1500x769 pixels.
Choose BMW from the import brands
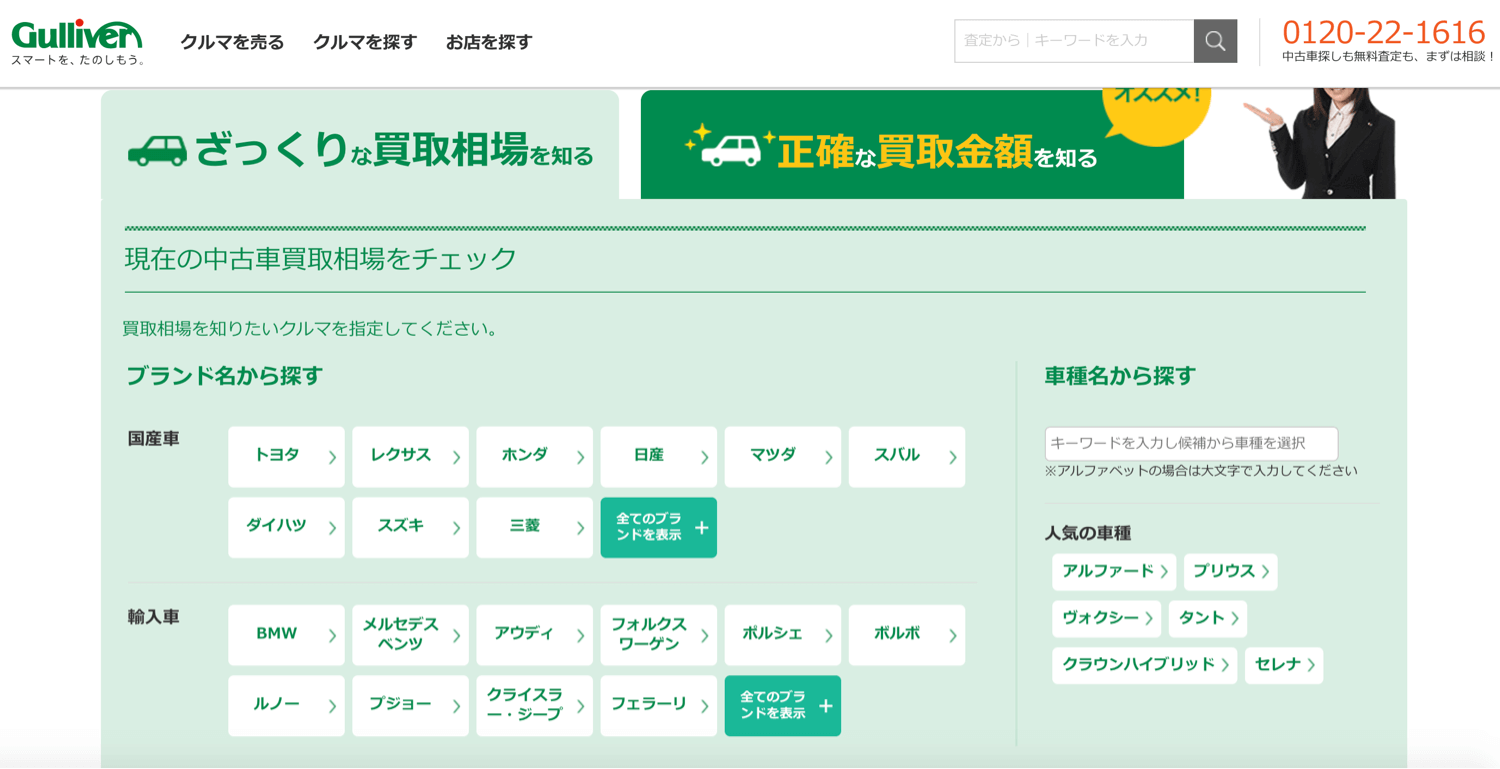(286, 634)
